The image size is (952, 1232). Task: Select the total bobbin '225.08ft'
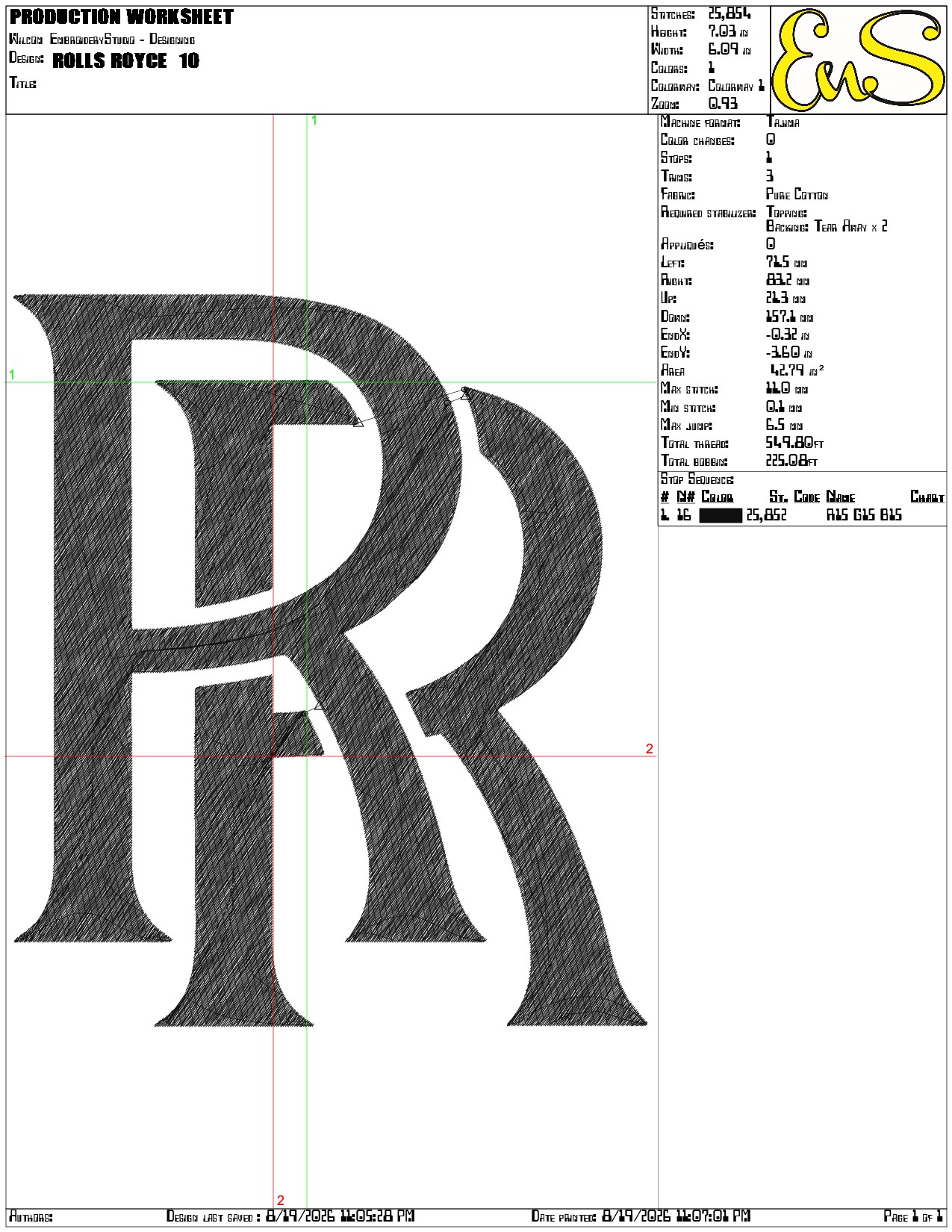coord(792,461)
